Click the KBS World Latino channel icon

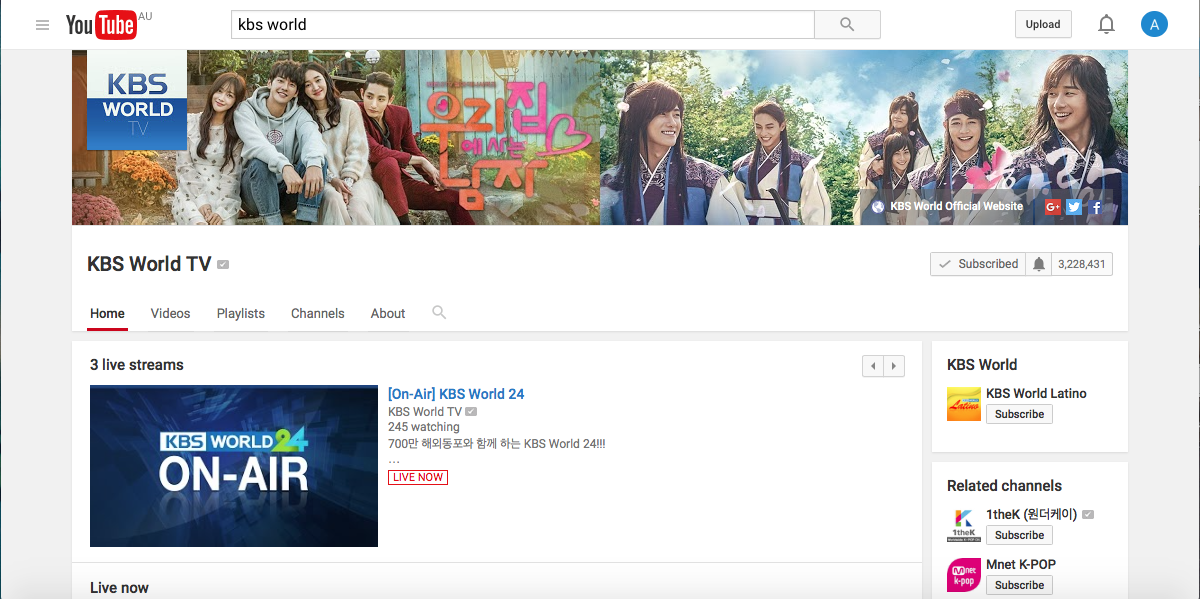964,404
